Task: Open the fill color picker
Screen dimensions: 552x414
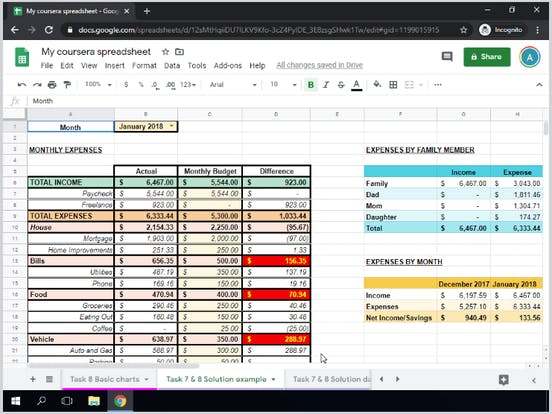Action: point(377,84)
